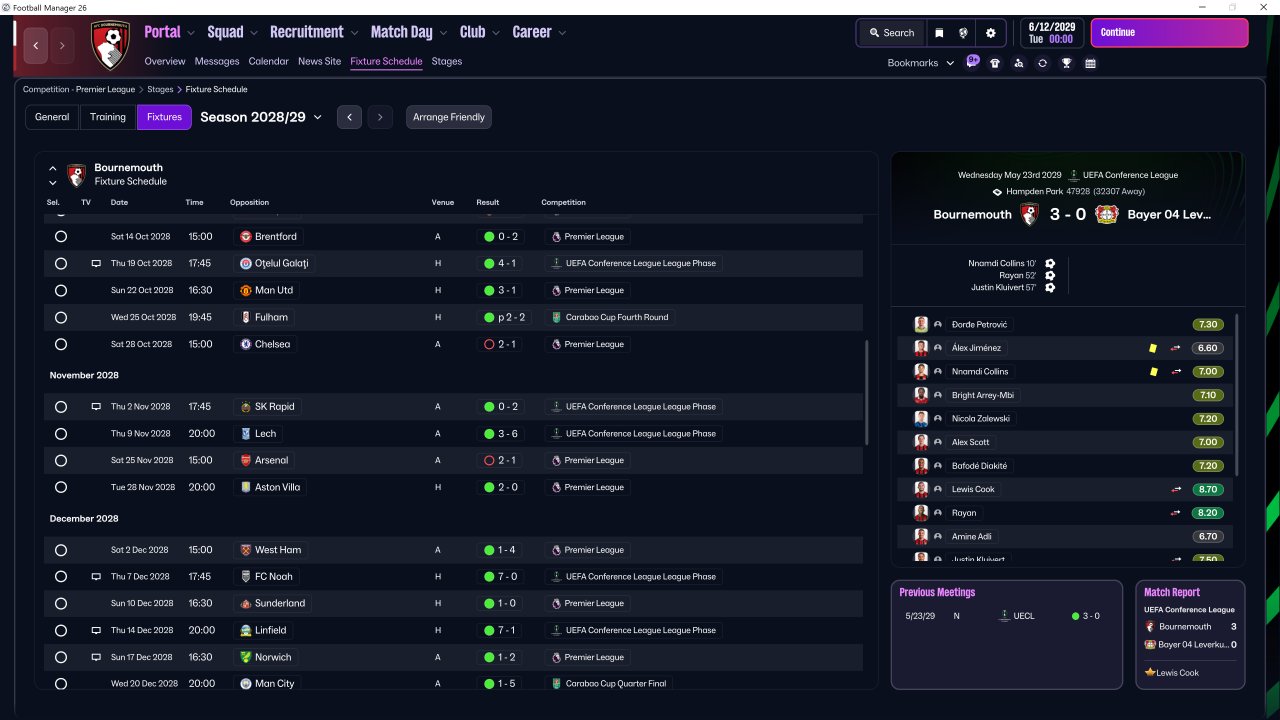This screenshot has height=720, width=1280.
Task: Open the globe icon in top bar
Action: pos(963,33)
